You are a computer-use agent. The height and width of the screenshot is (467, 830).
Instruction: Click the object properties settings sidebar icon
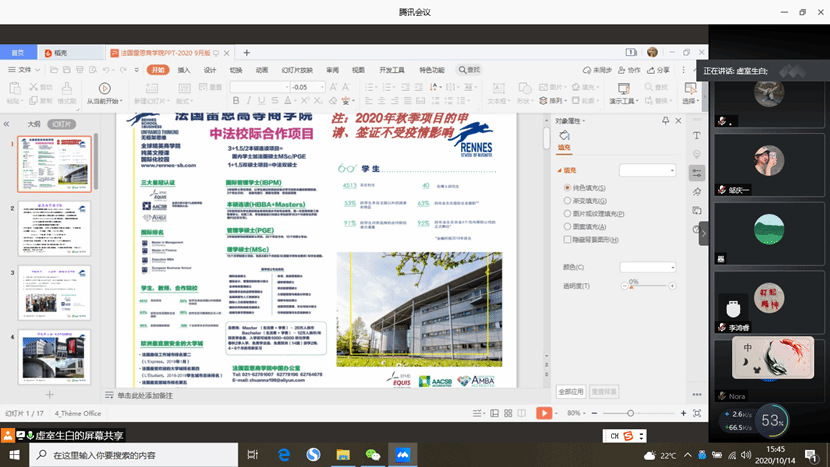tap(697, 172)
